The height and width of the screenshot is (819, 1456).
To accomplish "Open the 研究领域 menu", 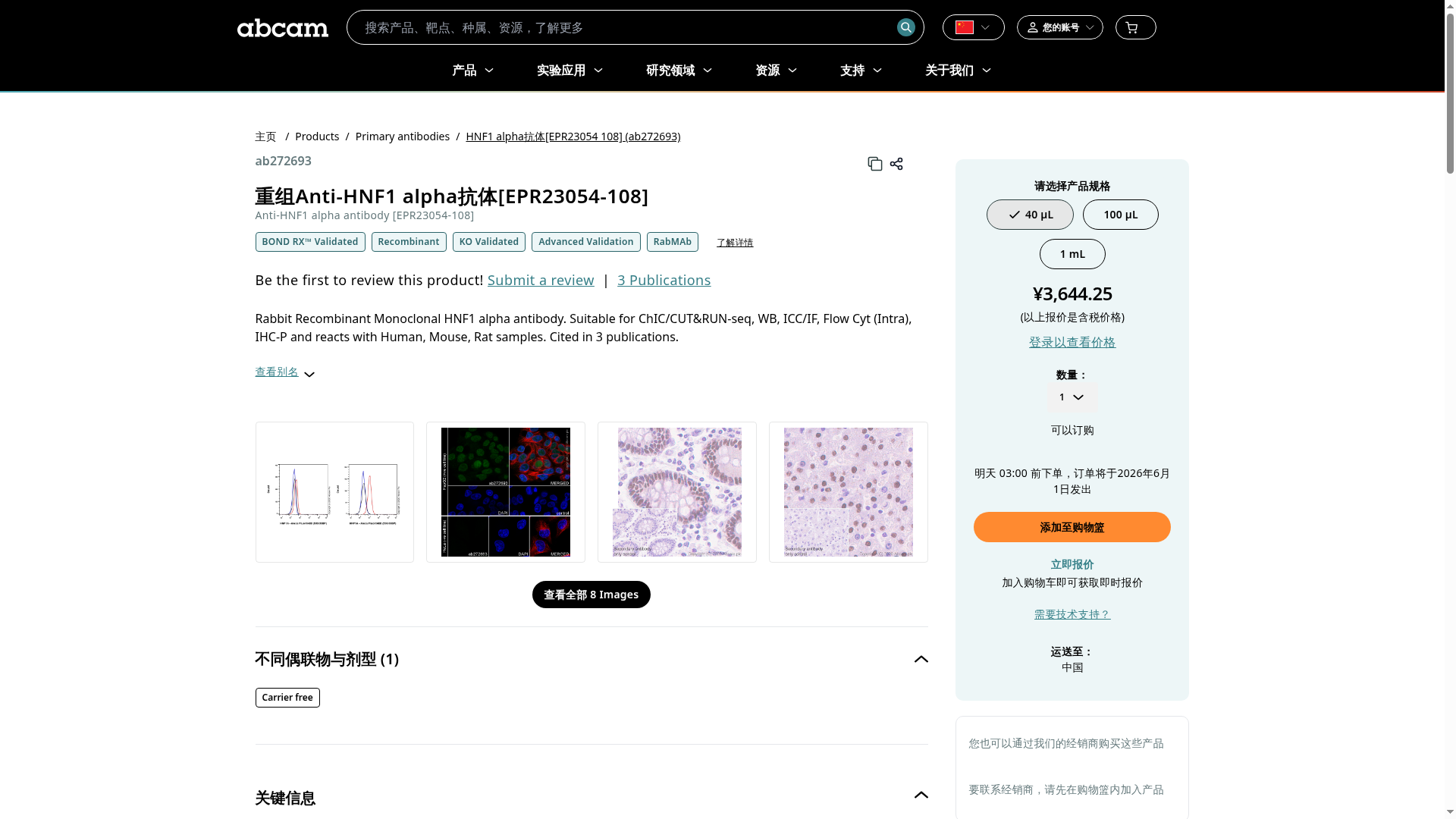I will tap(679, 71).
